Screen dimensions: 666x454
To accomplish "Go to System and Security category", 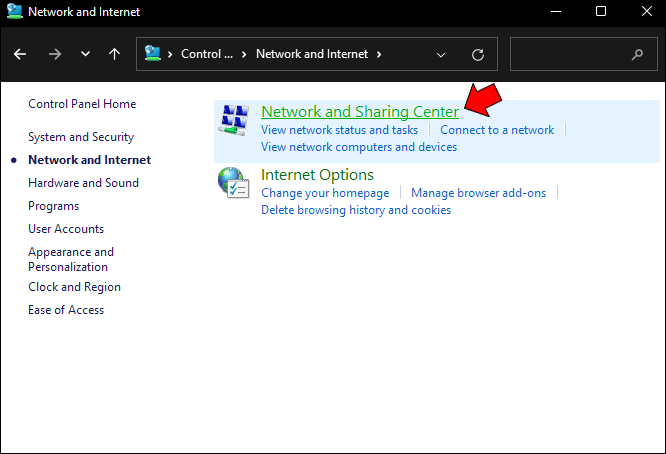I will coord(81,137).
